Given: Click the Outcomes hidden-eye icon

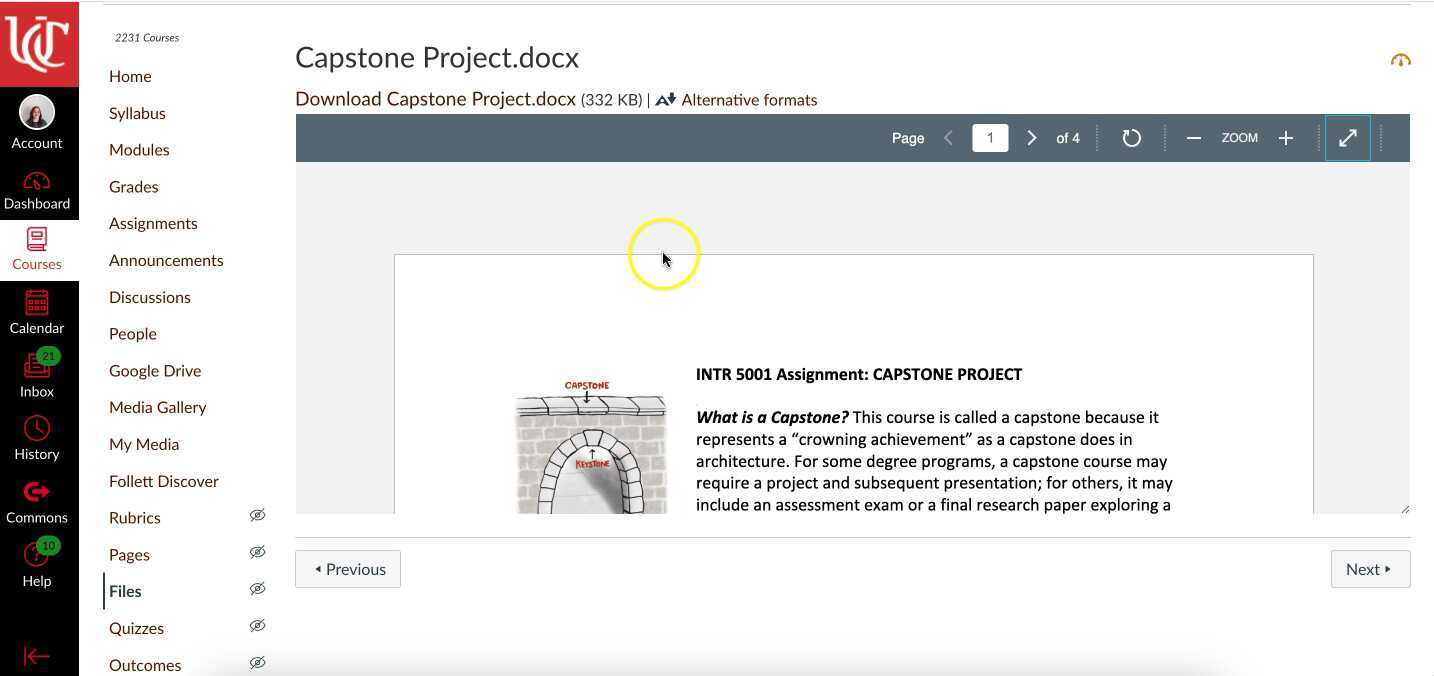Looking at the screenshot, I should point(257,663).
